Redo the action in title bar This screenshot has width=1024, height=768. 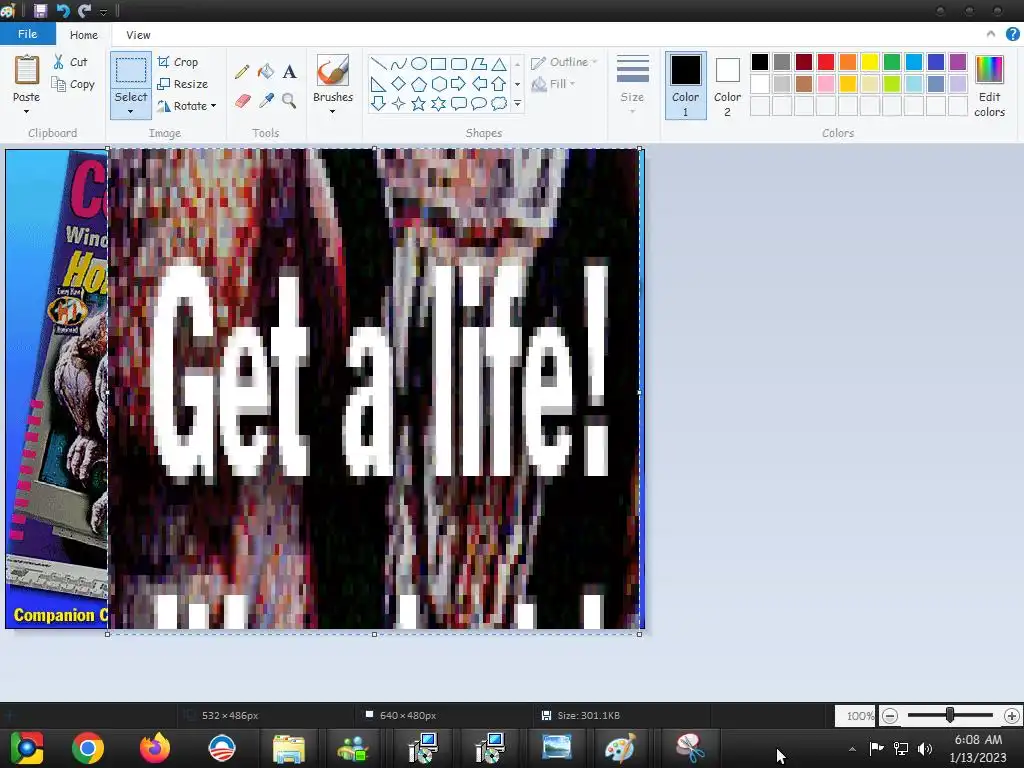(84, 10)
